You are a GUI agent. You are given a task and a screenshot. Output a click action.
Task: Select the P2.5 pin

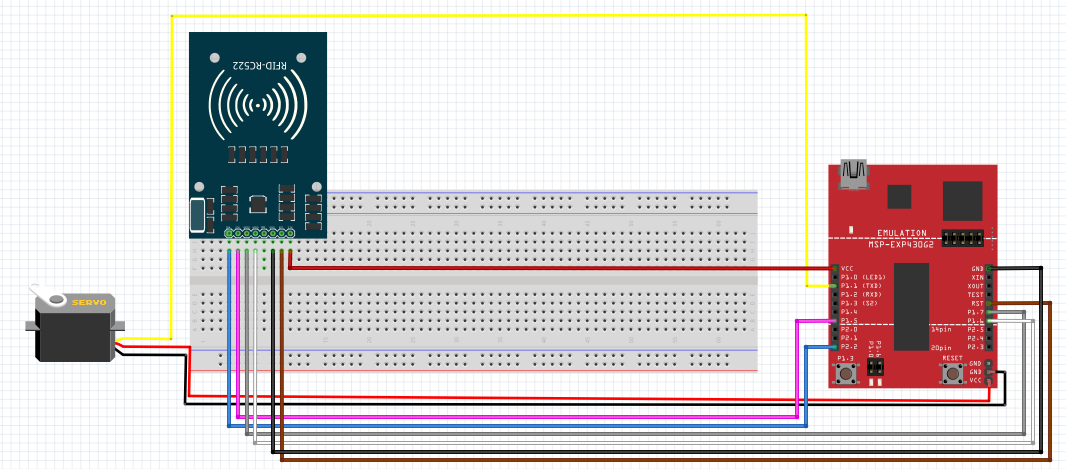pos(989,329)
